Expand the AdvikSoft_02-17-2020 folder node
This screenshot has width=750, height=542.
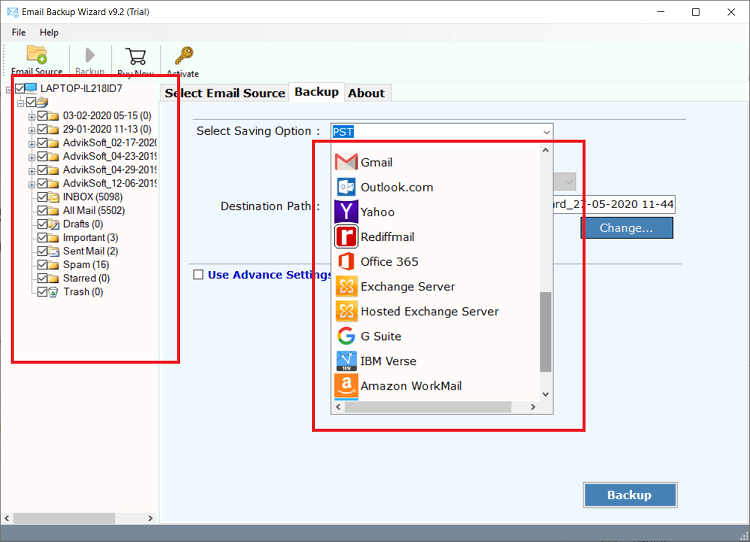click(32, 144)
